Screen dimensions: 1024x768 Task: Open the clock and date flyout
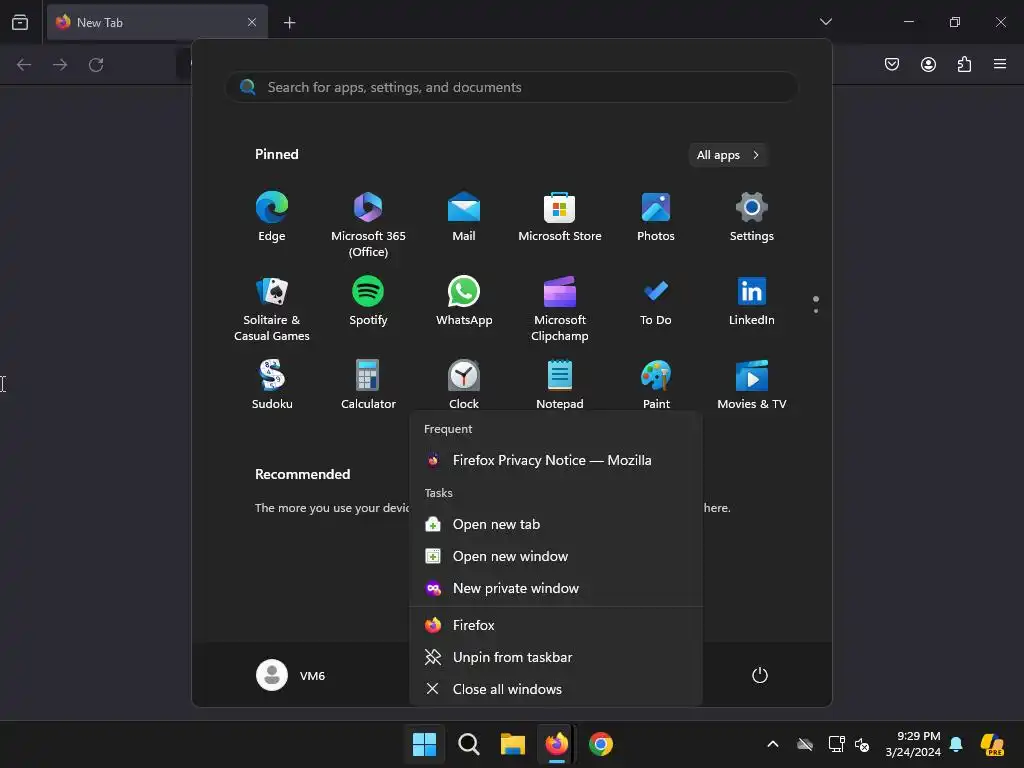click(x=913, y=744)
